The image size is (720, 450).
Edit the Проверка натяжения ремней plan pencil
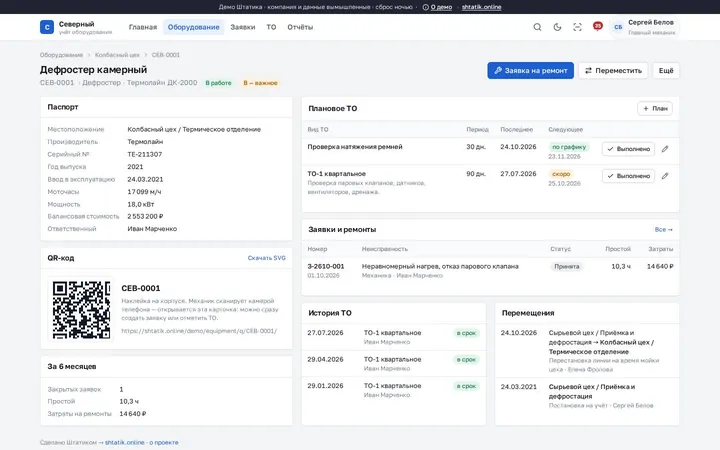point(665,149)
